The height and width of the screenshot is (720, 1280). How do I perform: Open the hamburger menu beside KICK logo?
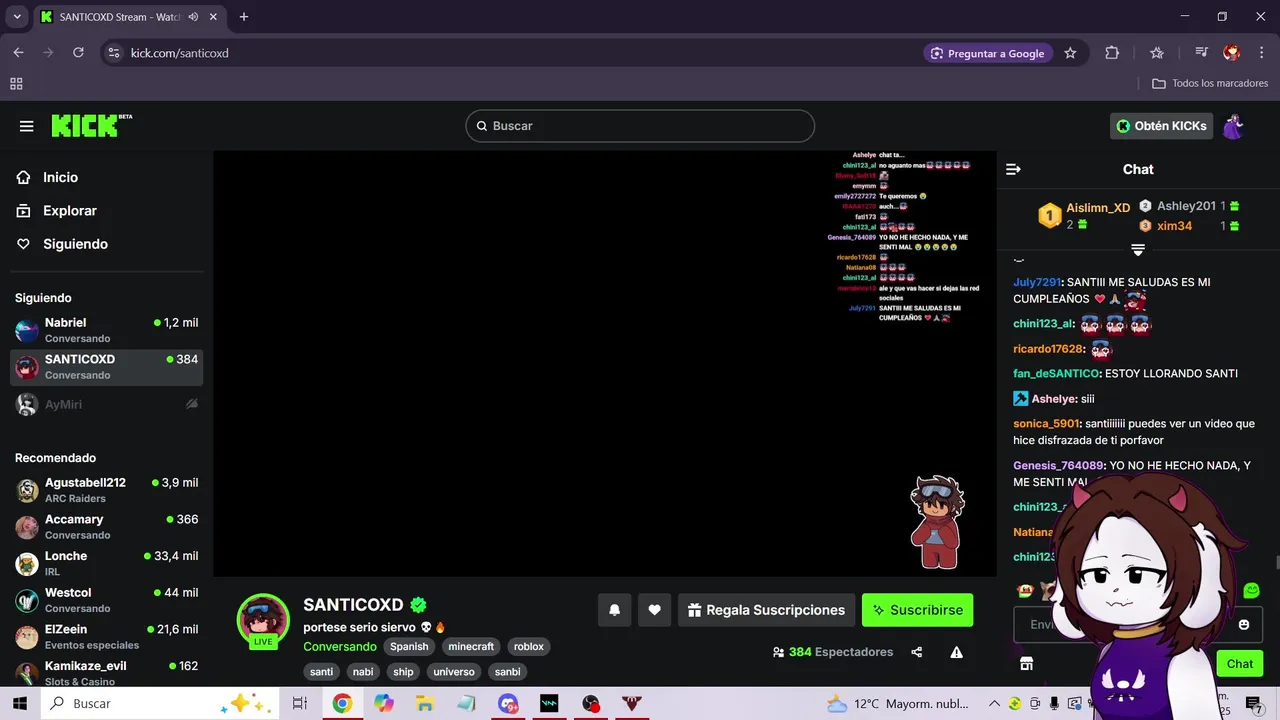[x=27, y=126]
